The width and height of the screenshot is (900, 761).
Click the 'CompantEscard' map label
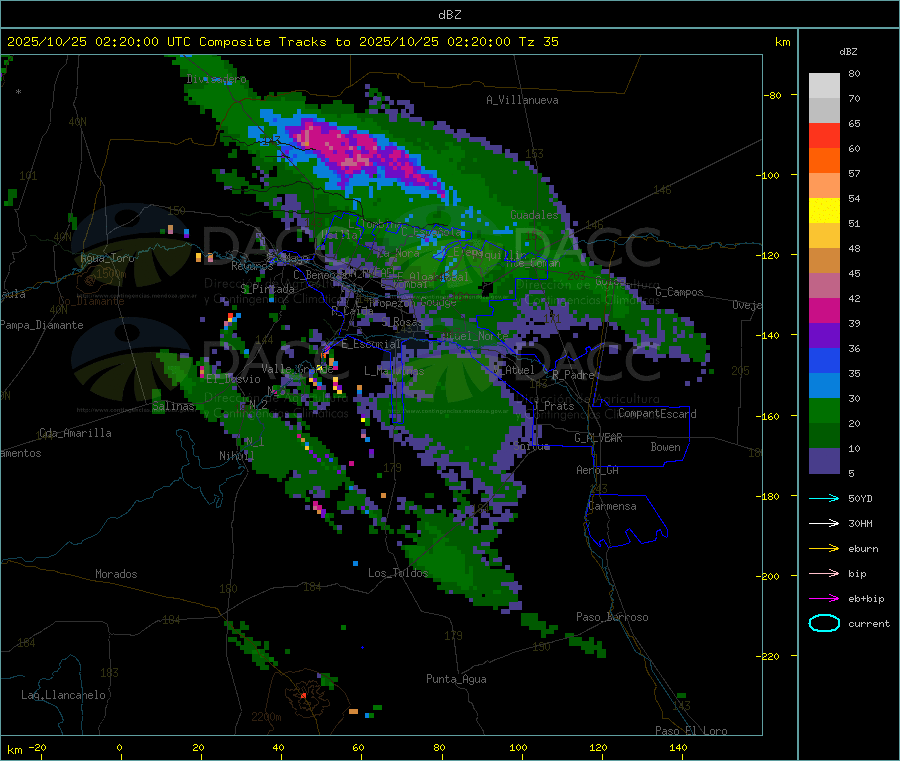coord(657,413)
